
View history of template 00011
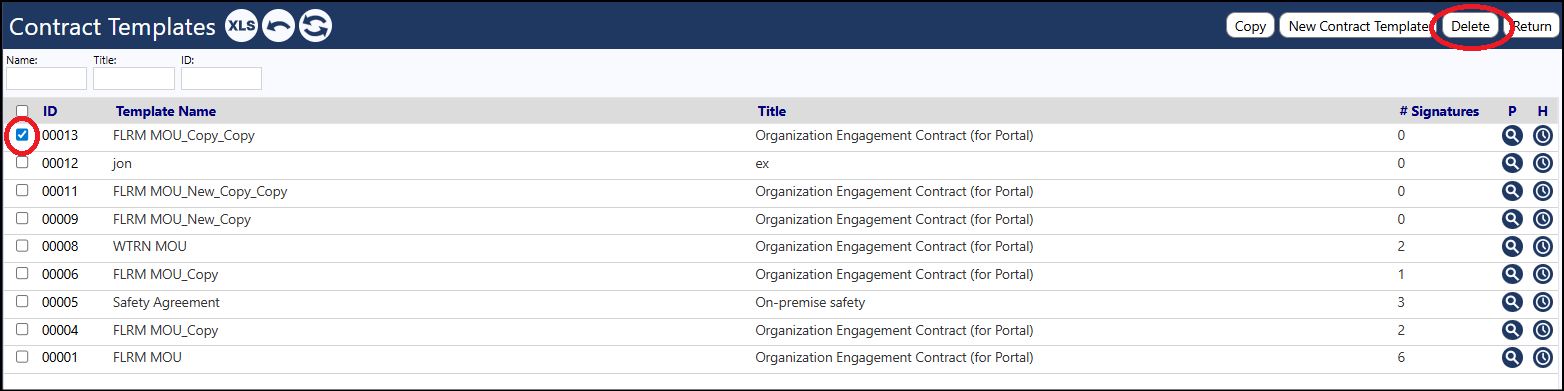pyautogui.click(x=1543, y=191)
